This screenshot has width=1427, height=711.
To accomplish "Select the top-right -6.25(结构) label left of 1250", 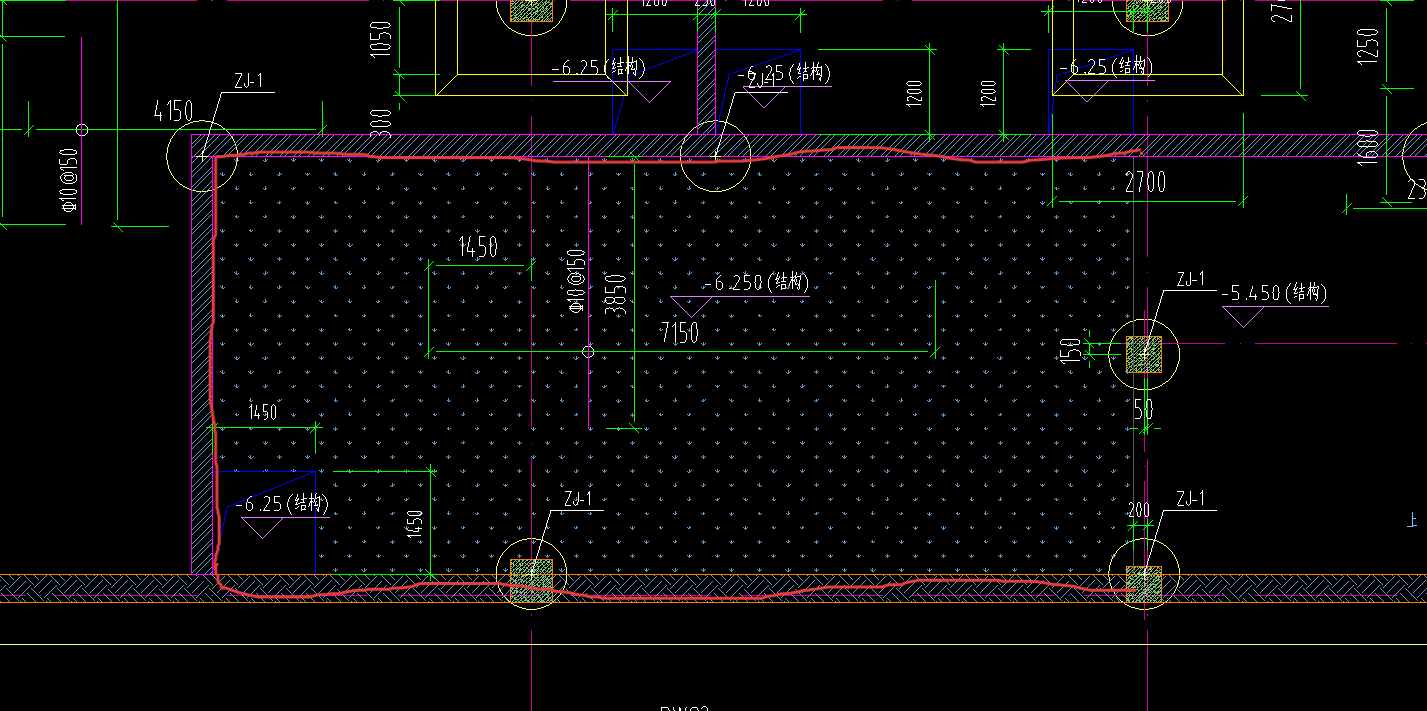I will click(x=1107, y=66).
